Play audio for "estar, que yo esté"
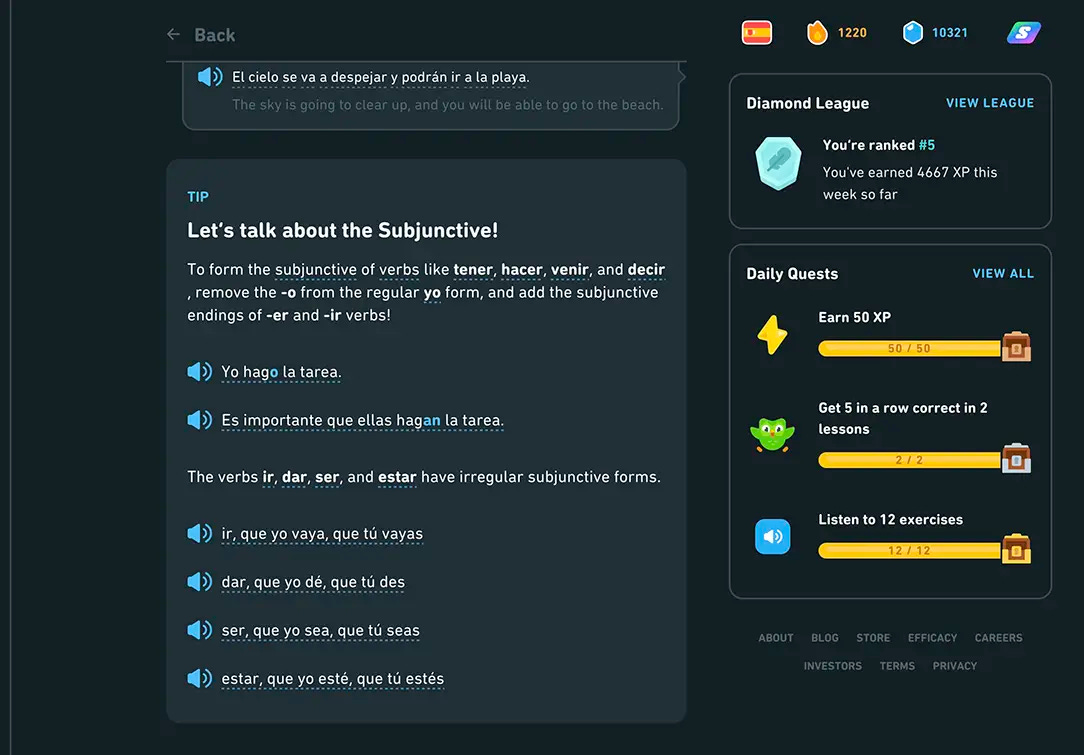Image resolution: width=1084 pixels, height=755 pixels. point(198,678)
